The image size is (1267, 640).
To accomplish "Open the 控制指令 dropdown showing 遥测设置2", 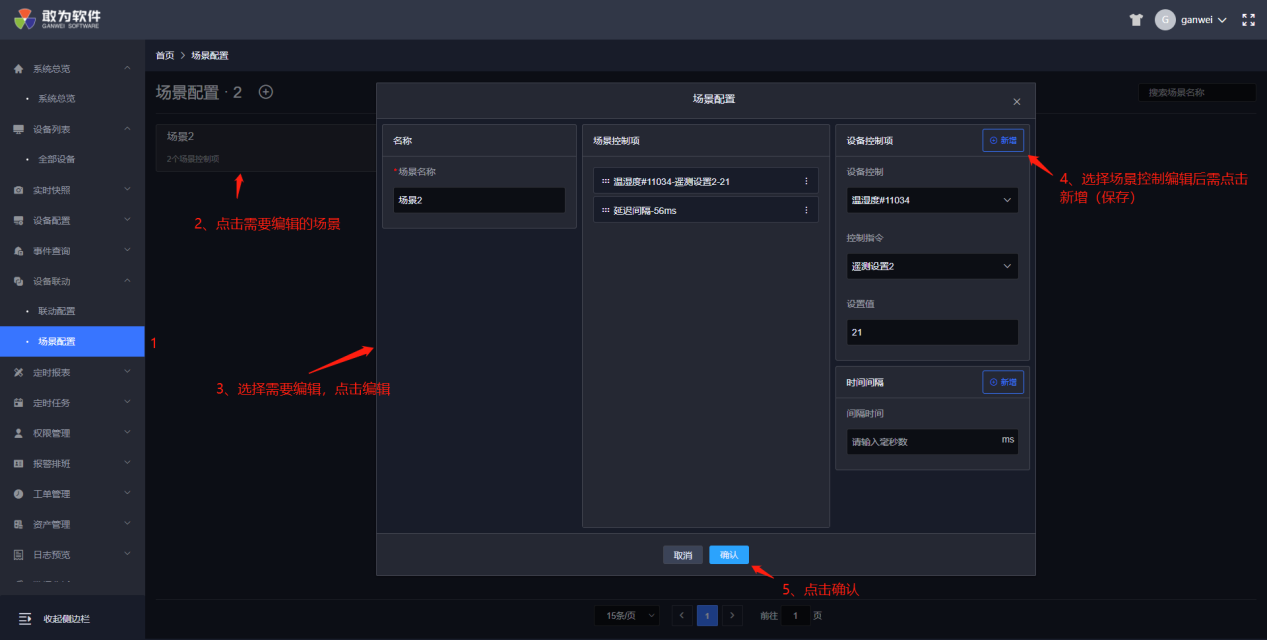I will (932, 266).
